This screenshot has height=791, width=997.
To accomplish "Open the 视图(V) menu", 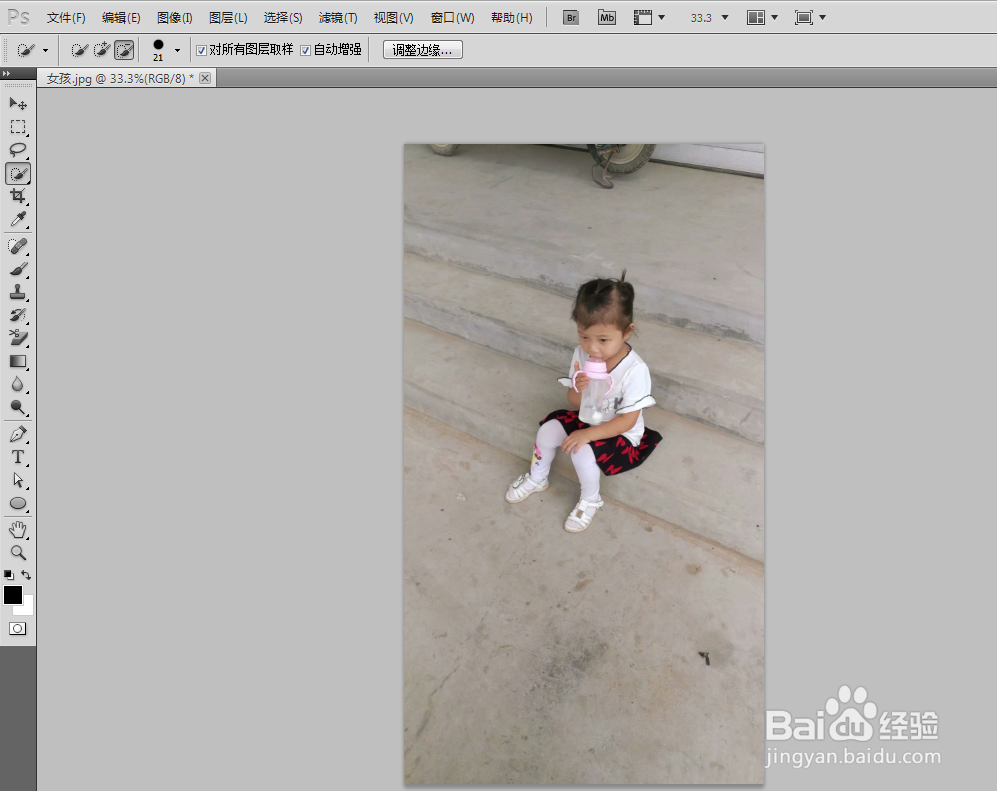I will tap(393, 18).
